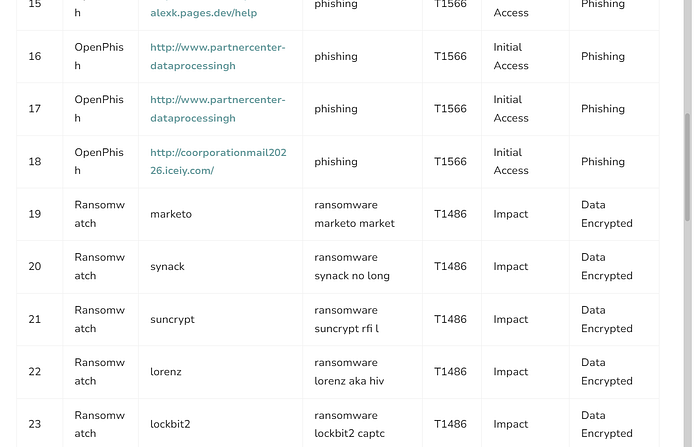Image resolution: width=700 pixels, height=447 pixels.
Task: Select the marketo indicator cell
Action: point(221,214)
